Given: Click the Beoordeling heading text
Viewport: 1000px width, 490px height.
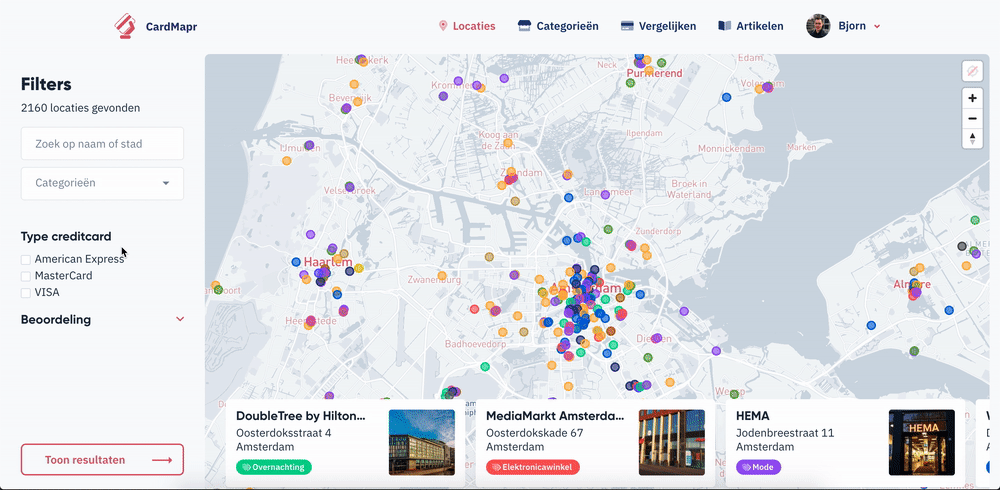Looking at the screenshot, I should (x=56, y=320).
